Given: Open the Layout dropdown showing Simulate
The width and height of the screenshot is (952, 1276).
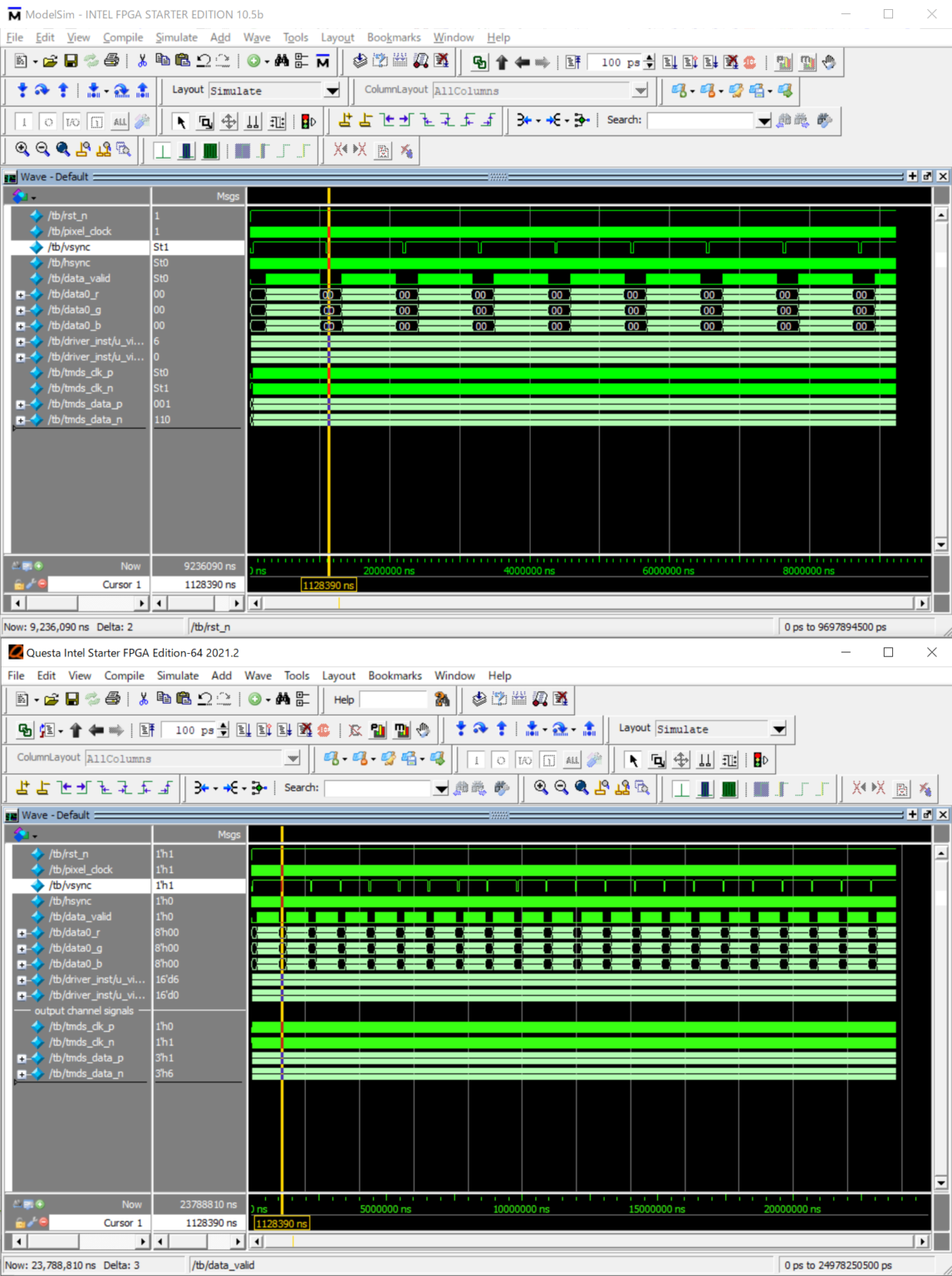Looking at the screenshot, I should [332, 91].
